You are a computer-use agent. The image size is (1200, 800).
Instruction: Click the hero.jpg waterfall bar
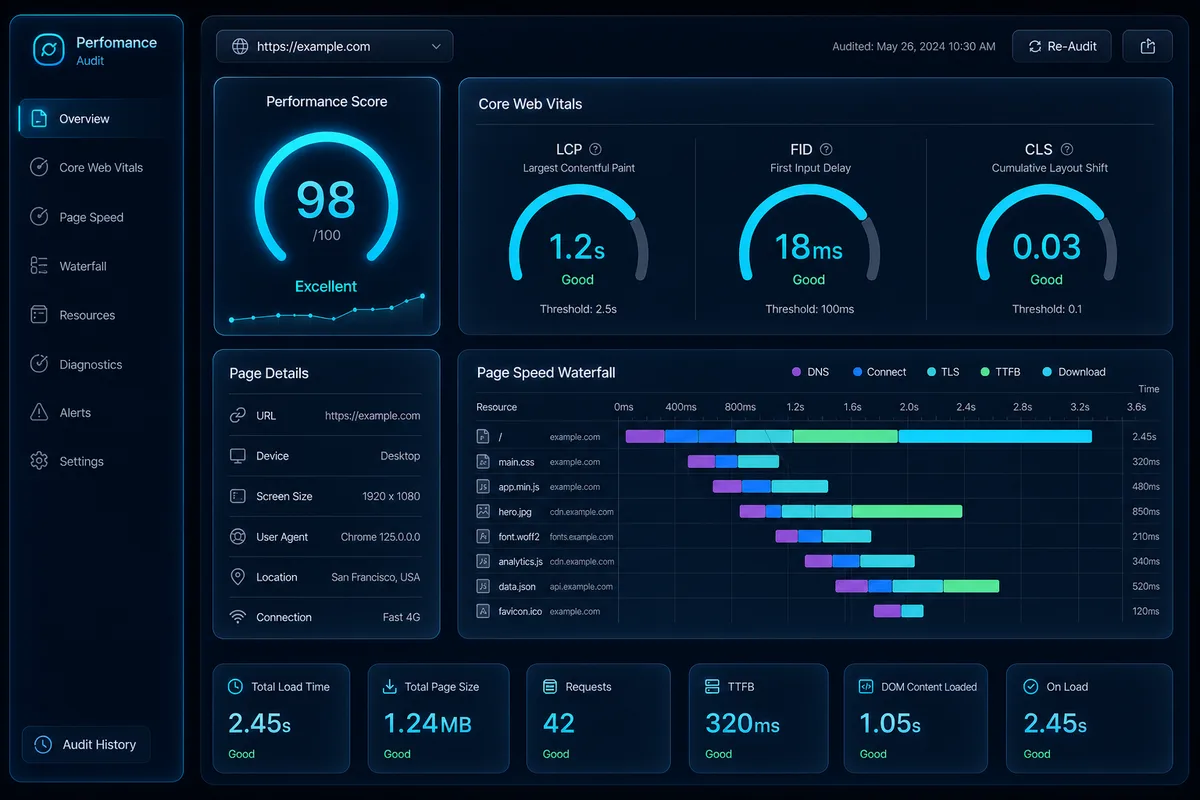point(851,511)
